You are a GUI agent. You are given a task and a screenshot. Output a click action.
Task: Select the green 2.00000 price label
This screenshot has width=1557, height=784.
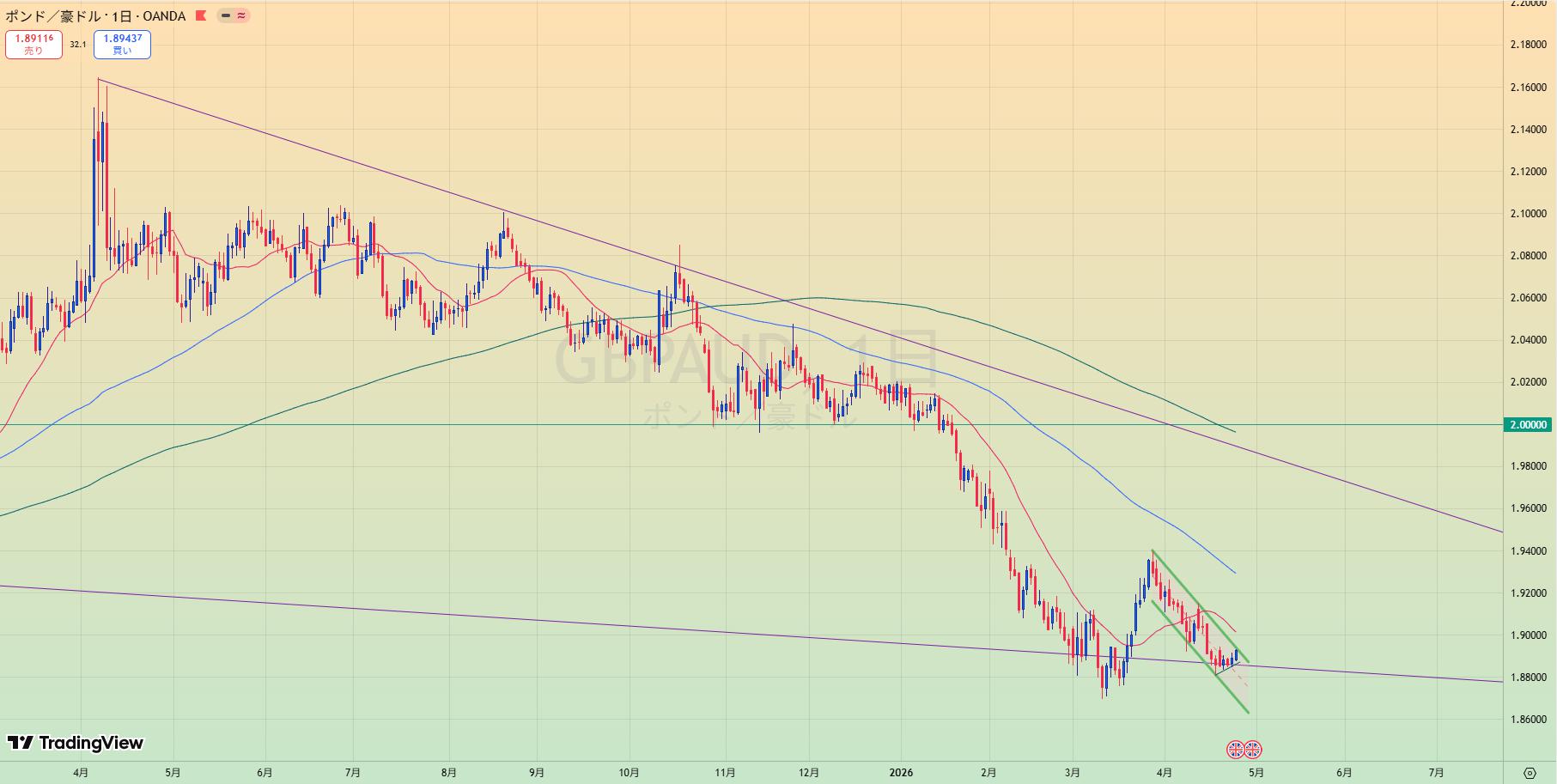(1529, 425)
